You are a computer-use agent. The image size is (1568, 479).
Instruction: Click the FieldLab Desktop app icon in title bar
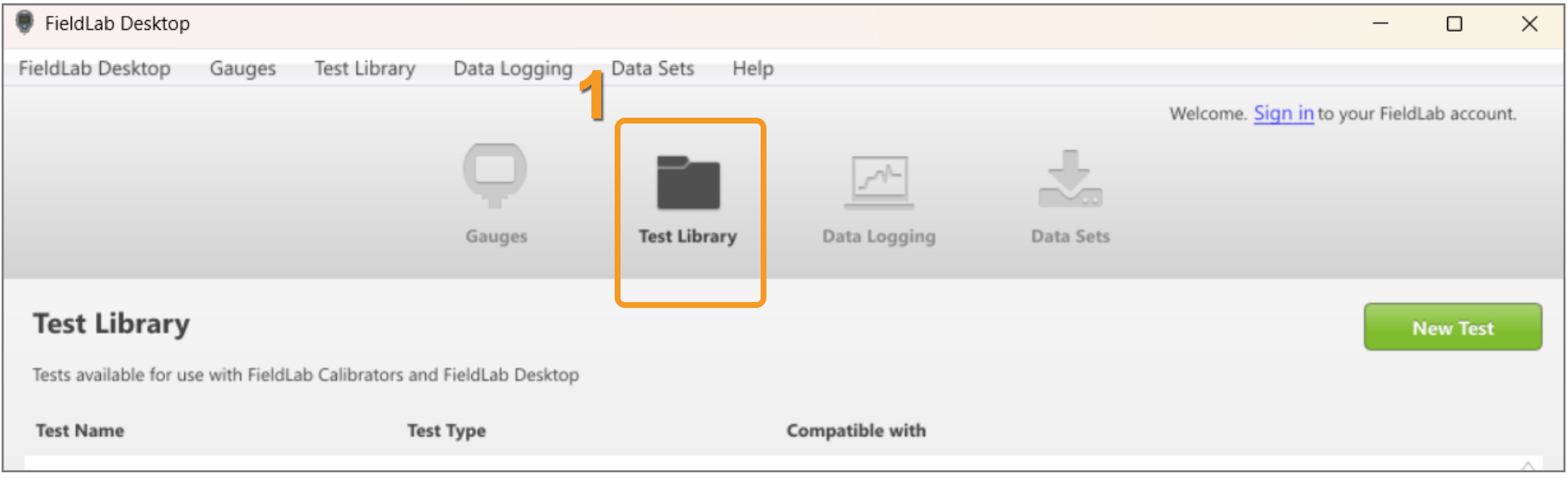(25, 23)
